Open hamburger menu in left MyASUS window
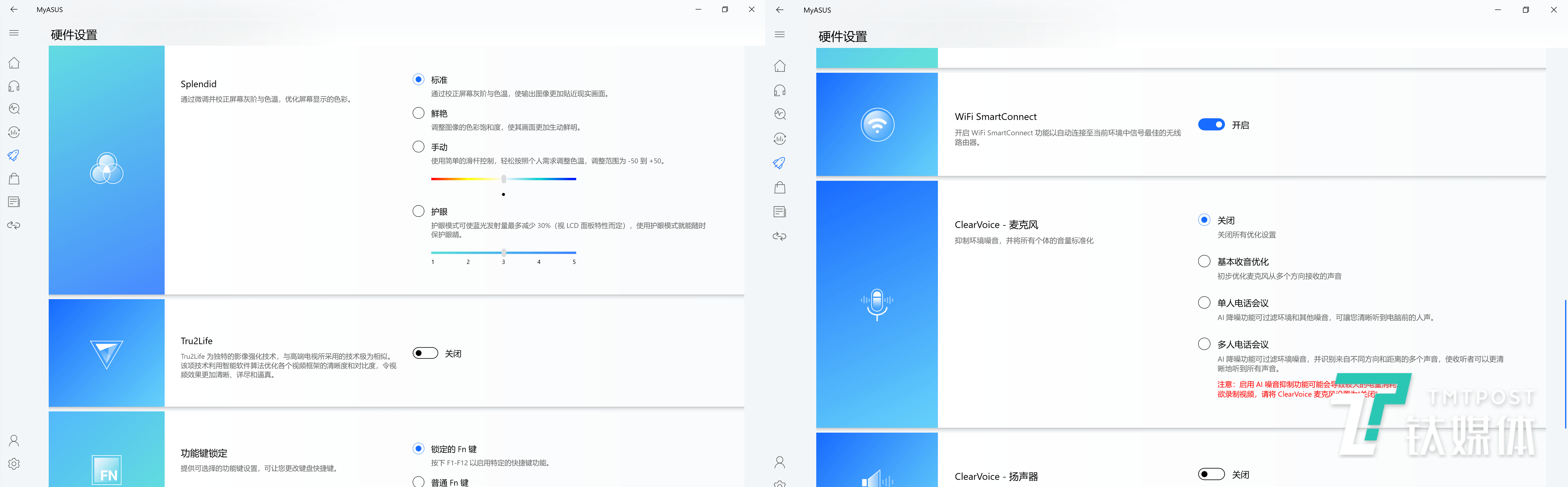1568x487 pixels. click(14, 33)
